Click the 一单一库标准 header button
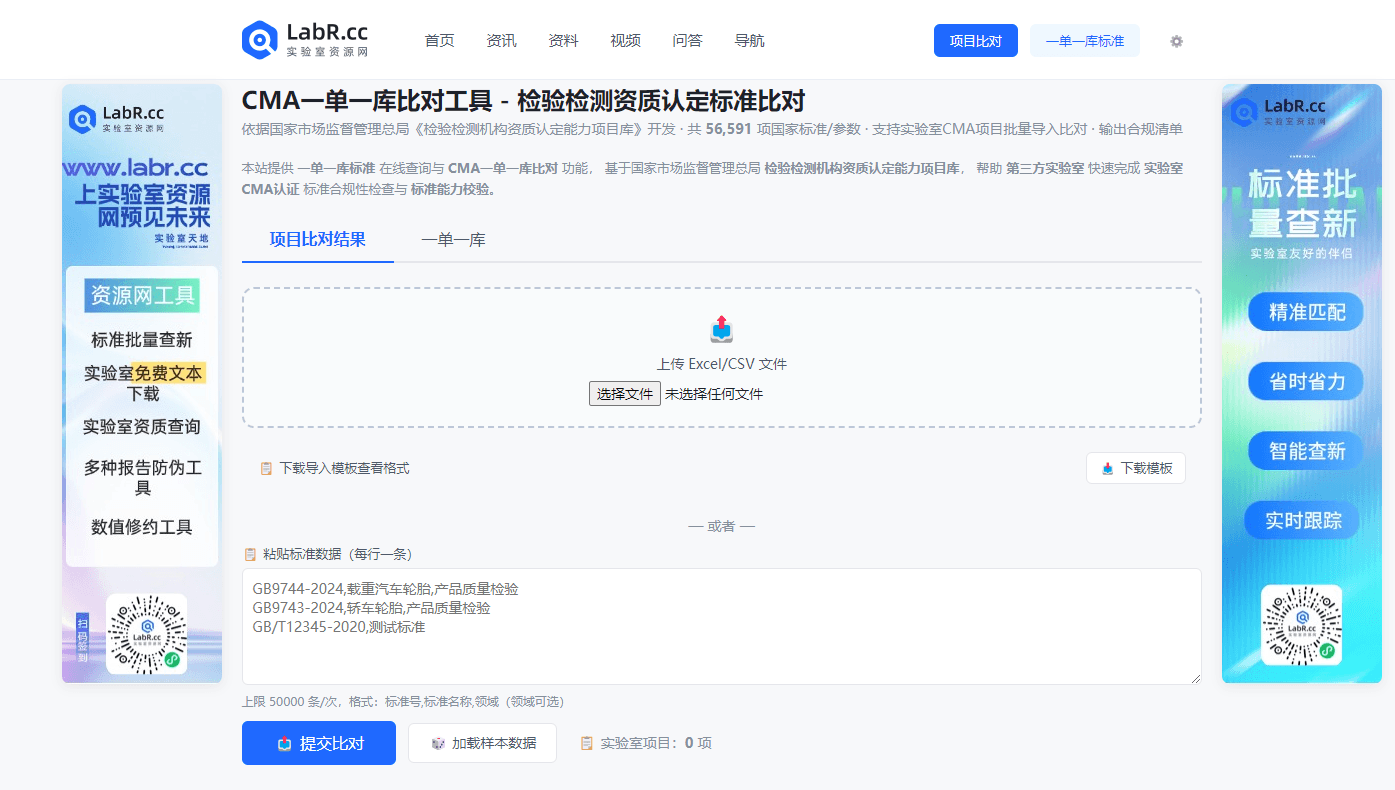 pyautogui.click(x=1085, y=41)
